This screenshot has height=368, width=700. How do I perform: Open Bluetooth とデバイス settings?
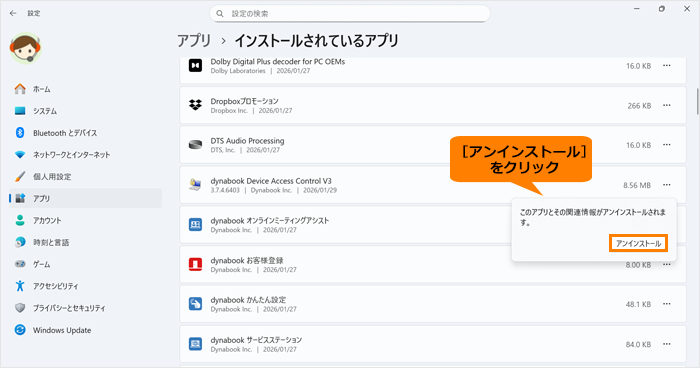pyautogui.click(x=85, y=133)
